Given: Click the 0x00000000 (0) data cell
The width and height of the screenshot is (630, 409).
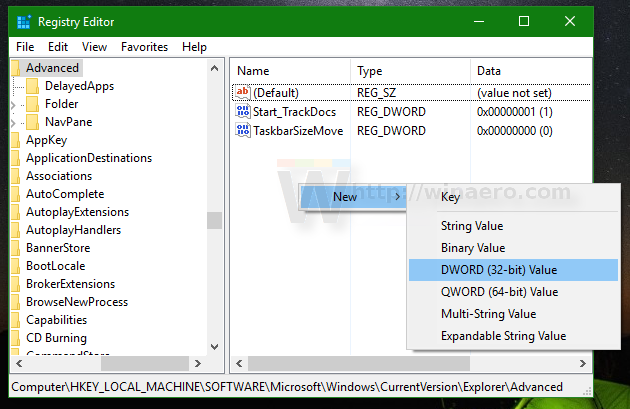Looking at the screenshot, I should click(515, 131).
